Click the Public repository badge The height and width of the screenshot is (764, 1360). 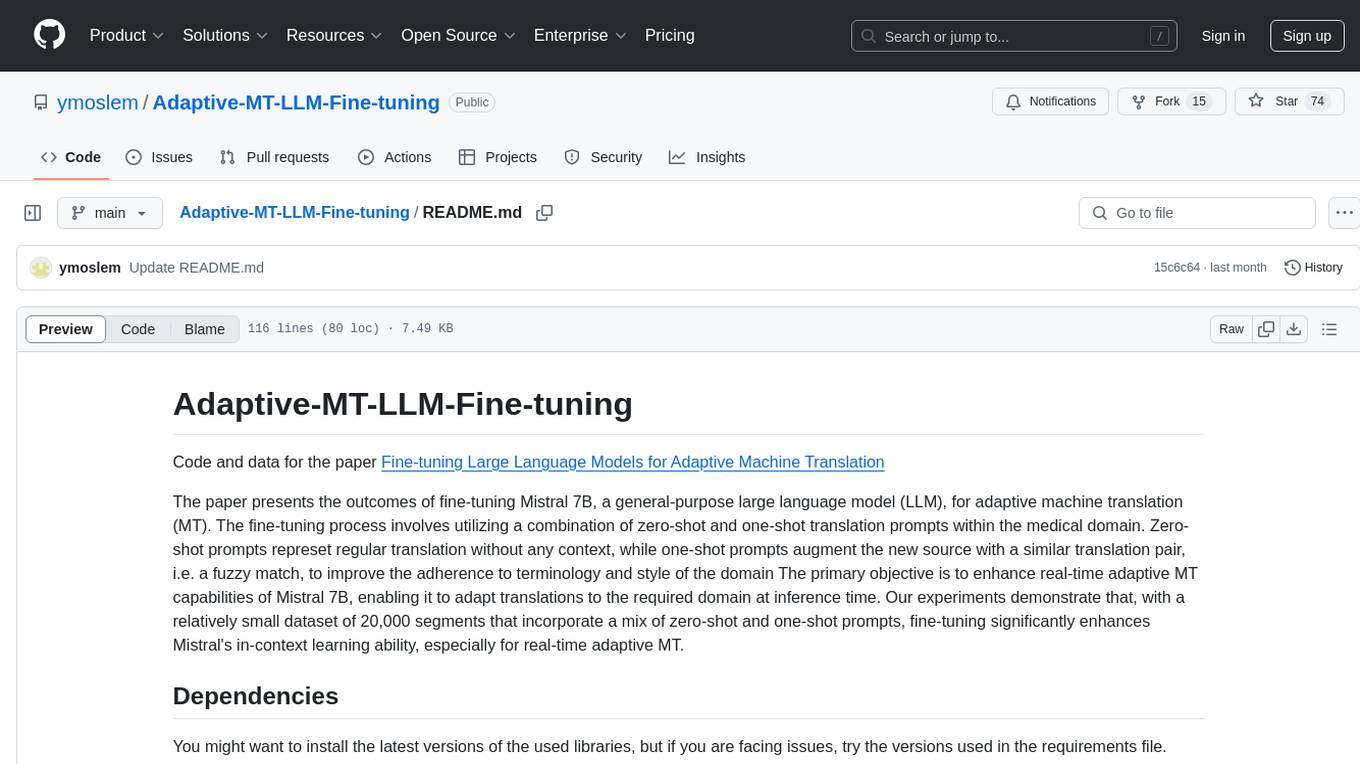tap(472, 102)
